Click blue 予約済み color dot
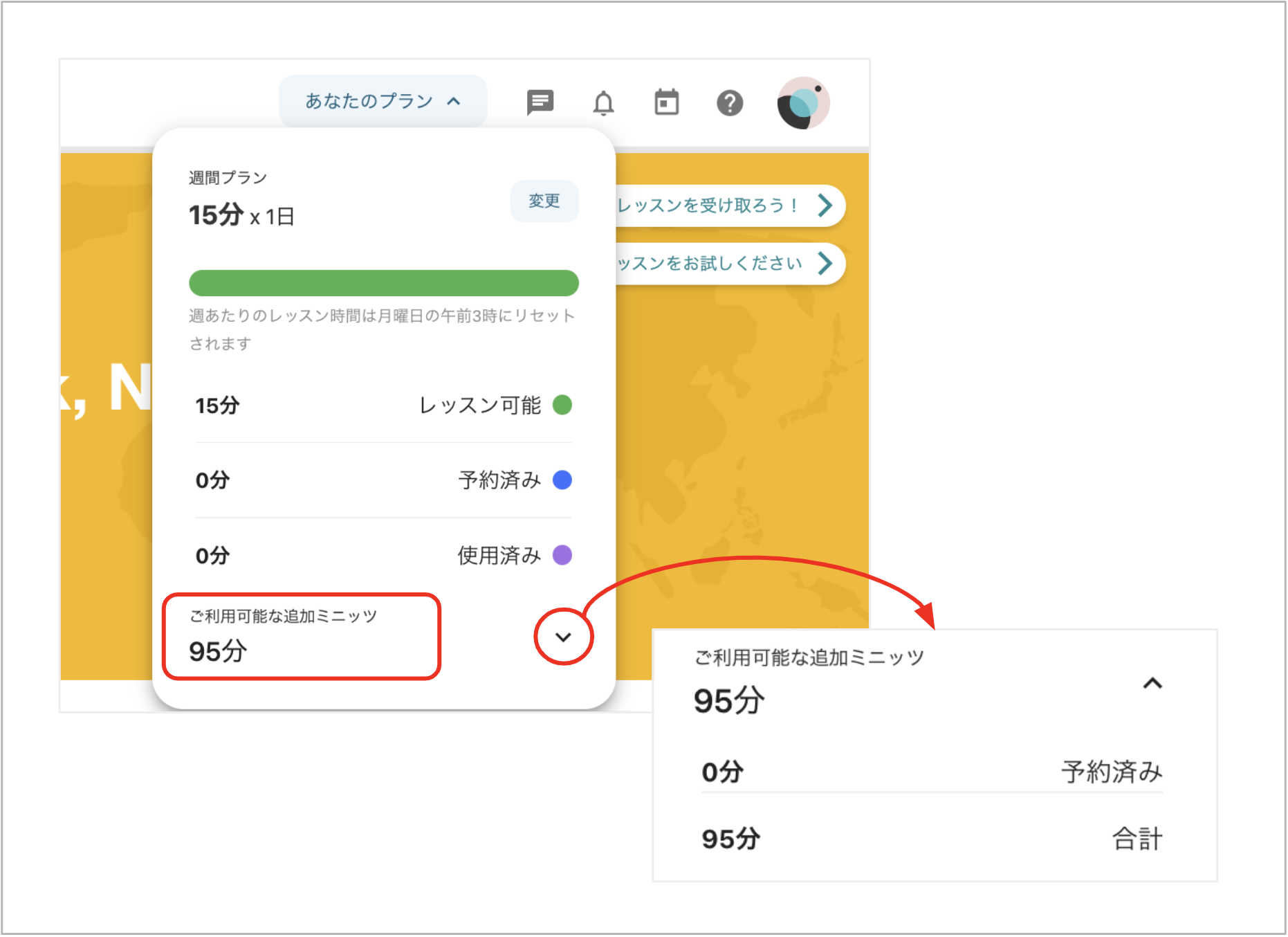1288x937 pixels. click(x=562, y=480)
